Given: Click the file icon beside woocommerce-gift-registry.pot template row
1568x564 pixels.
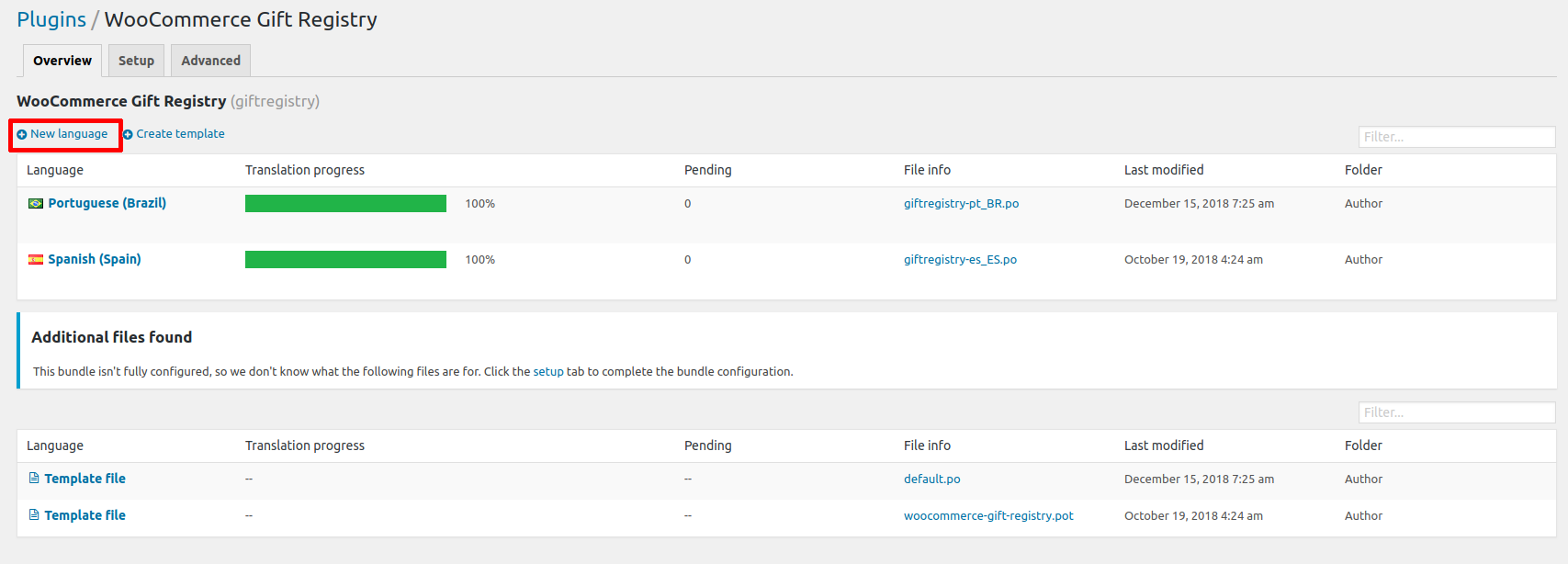Looking at the screenshot, I should (34, 514).
